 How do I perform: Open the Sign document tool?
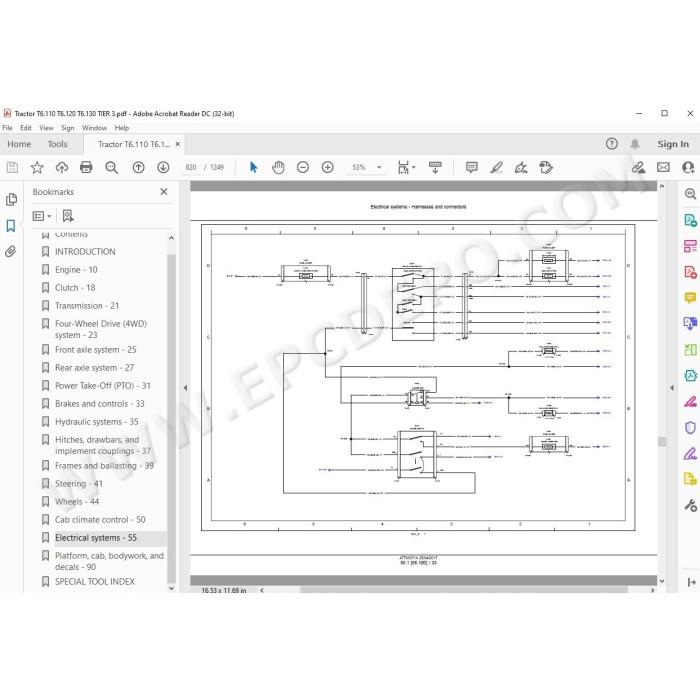pyautogui.click(x=521, y=167)
